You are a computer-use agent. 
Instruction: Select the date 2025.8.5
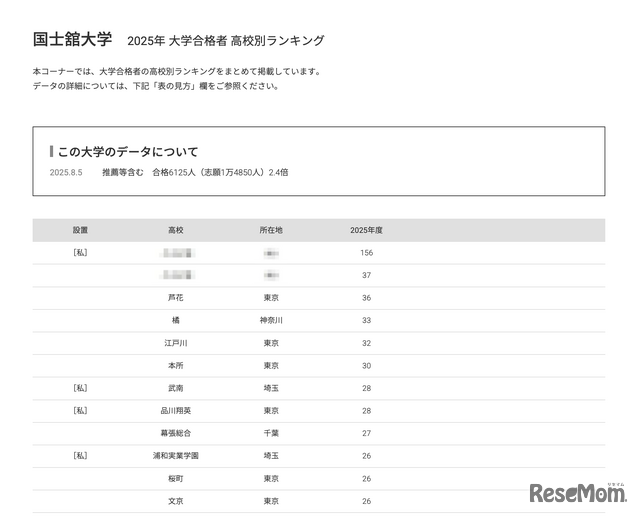pyautogui.click(x=66, y=173)
